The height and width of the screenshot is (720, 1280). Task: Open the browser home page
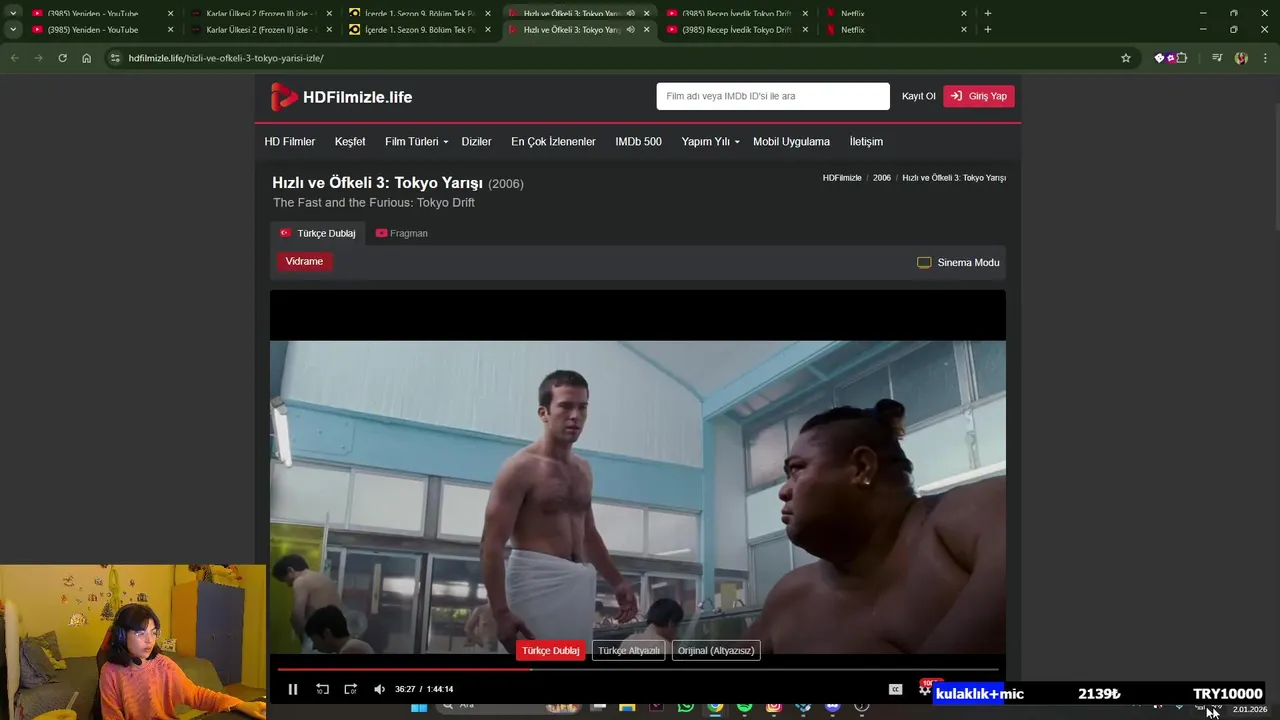pos(86,58)
